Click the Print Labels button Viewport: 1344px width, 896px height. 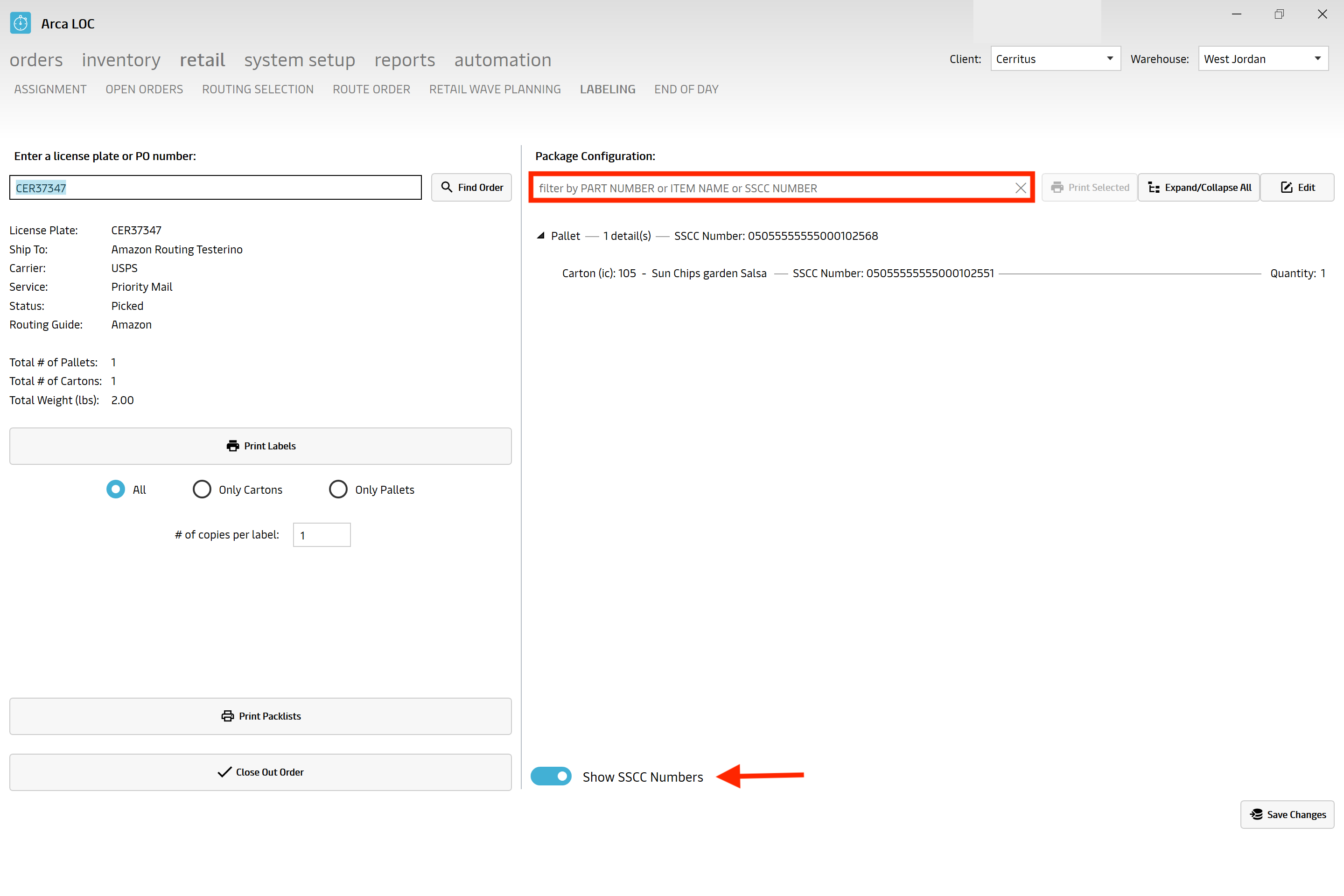260,446
